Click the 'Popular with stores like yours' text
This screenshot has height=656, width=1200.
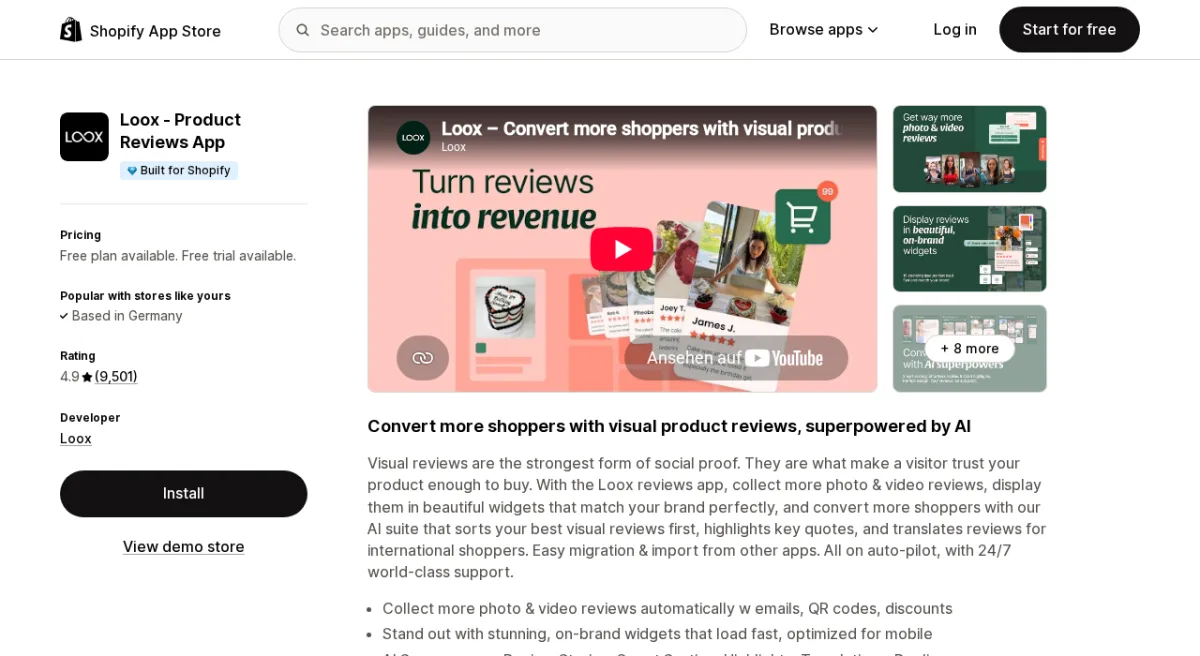145,296
